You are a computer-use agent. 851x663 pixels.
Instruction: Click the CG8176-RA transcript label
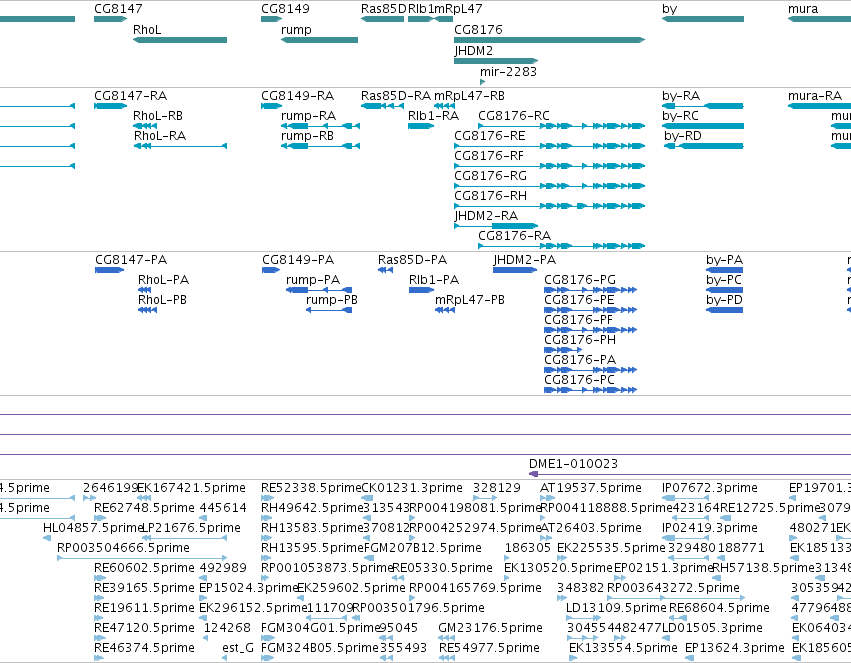[515, 235]
